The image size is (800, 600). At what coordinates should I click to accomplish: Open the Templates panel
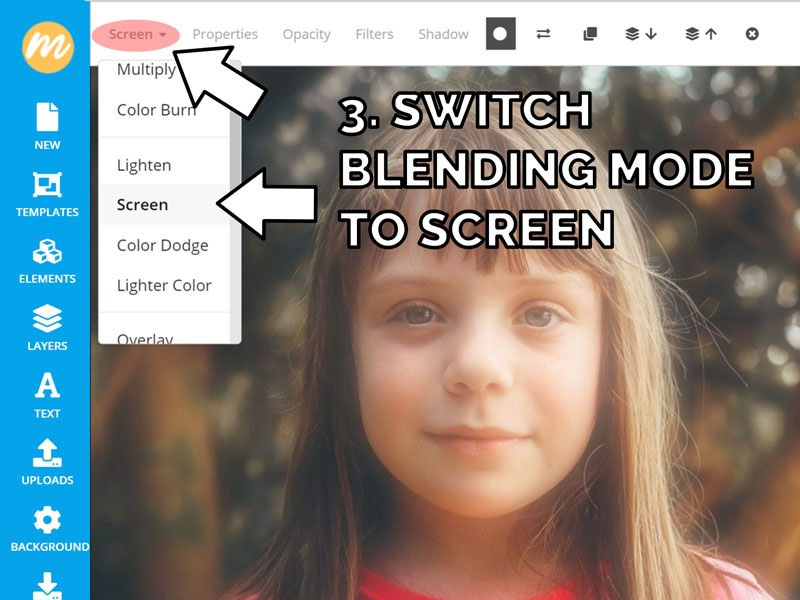point(47,194)
